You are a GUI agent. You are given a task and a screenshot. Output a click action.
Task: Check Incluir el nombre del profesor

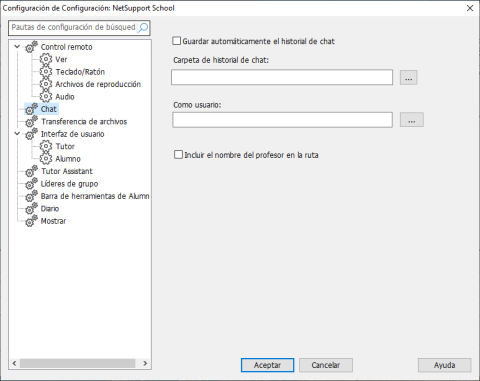click(x=178, y=155)
